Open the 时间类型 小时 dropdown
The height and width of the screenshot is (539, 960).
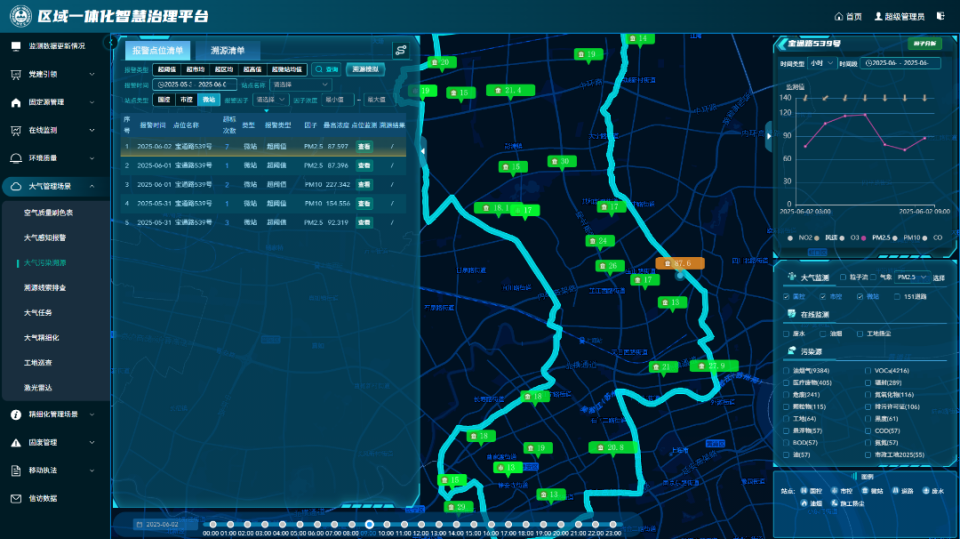click(821, 63)
